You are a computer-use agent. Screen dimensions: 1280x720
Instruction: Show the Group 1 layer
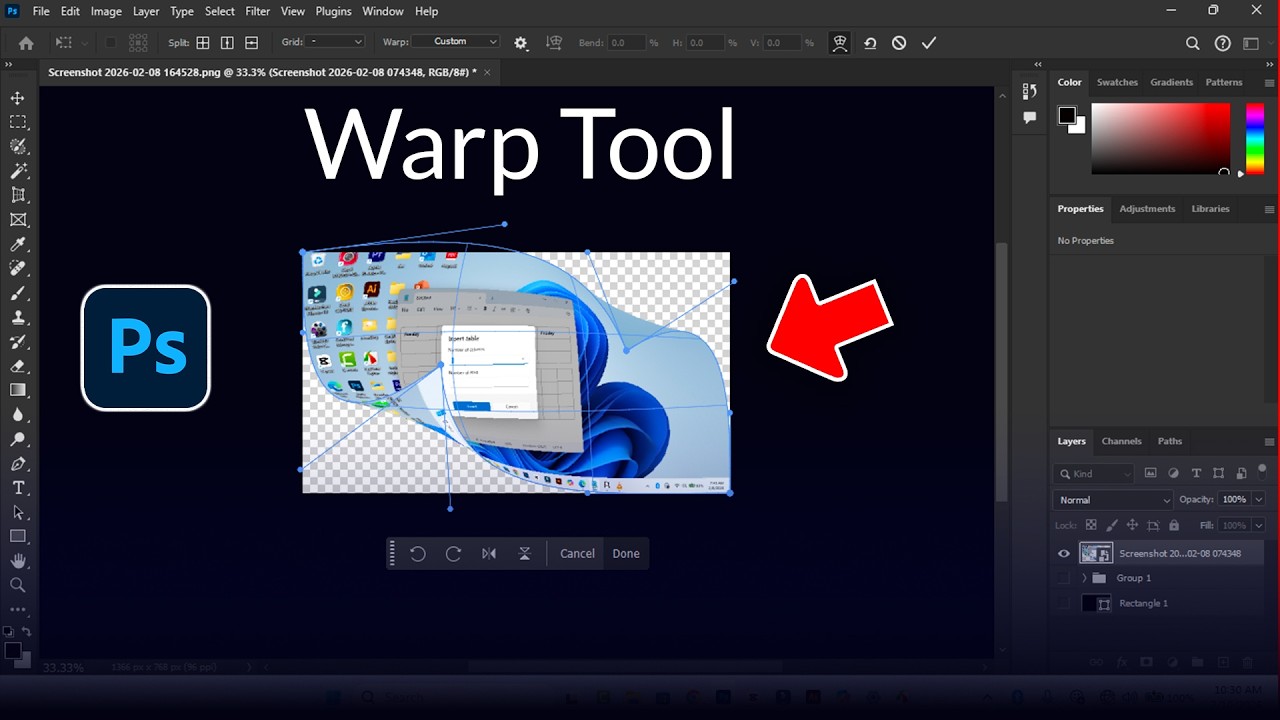point(1063,578)
